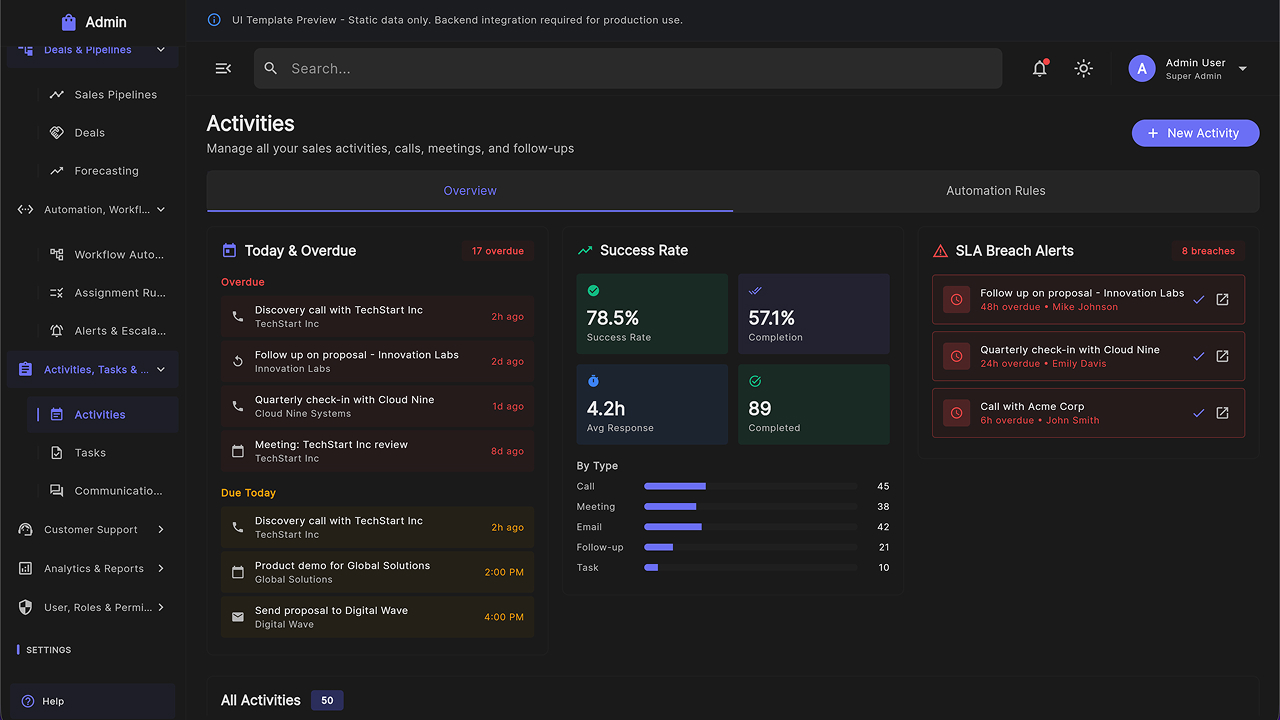
Task: Open Meeting: TechStart Inc review item
Action: tap(377, 451)
